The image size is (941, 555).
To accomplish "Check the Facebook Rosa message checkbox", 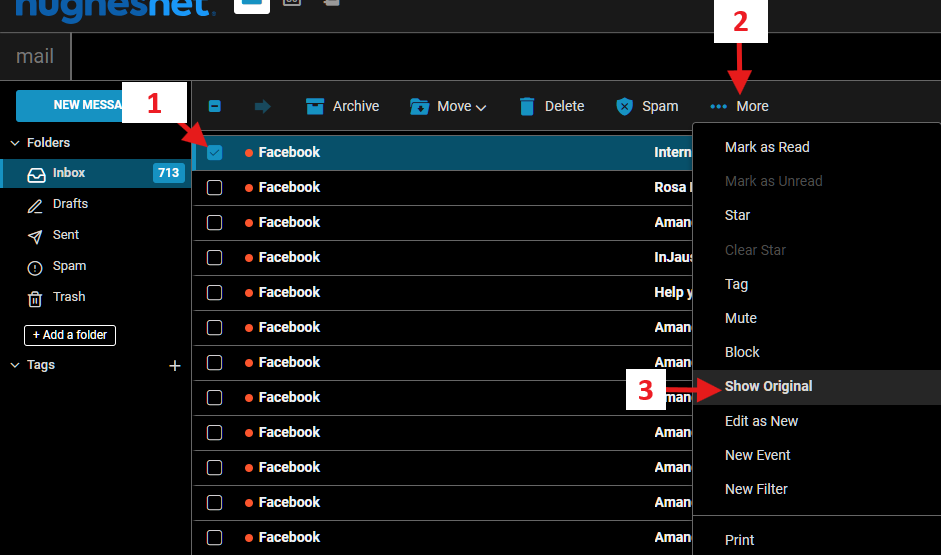I will [x=214, y=188].
